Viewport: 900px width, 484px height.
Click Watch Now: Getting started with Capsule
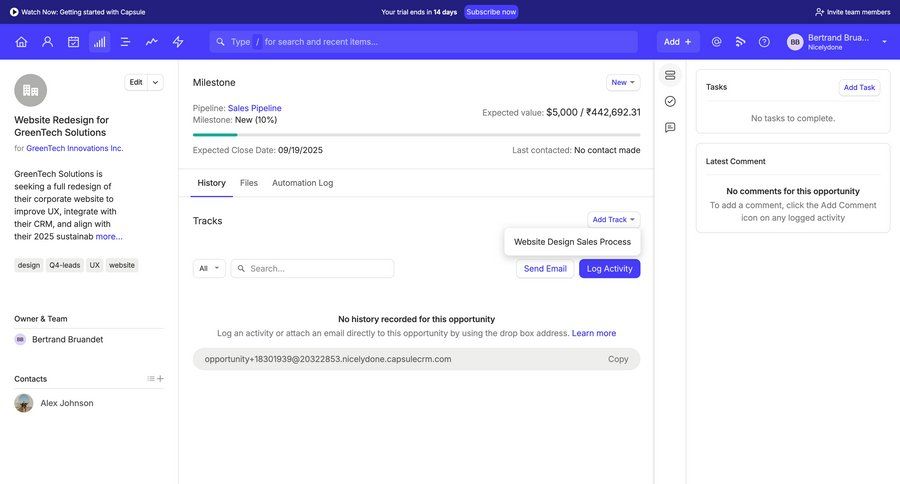pyautogui.click(x=77, y=11)
